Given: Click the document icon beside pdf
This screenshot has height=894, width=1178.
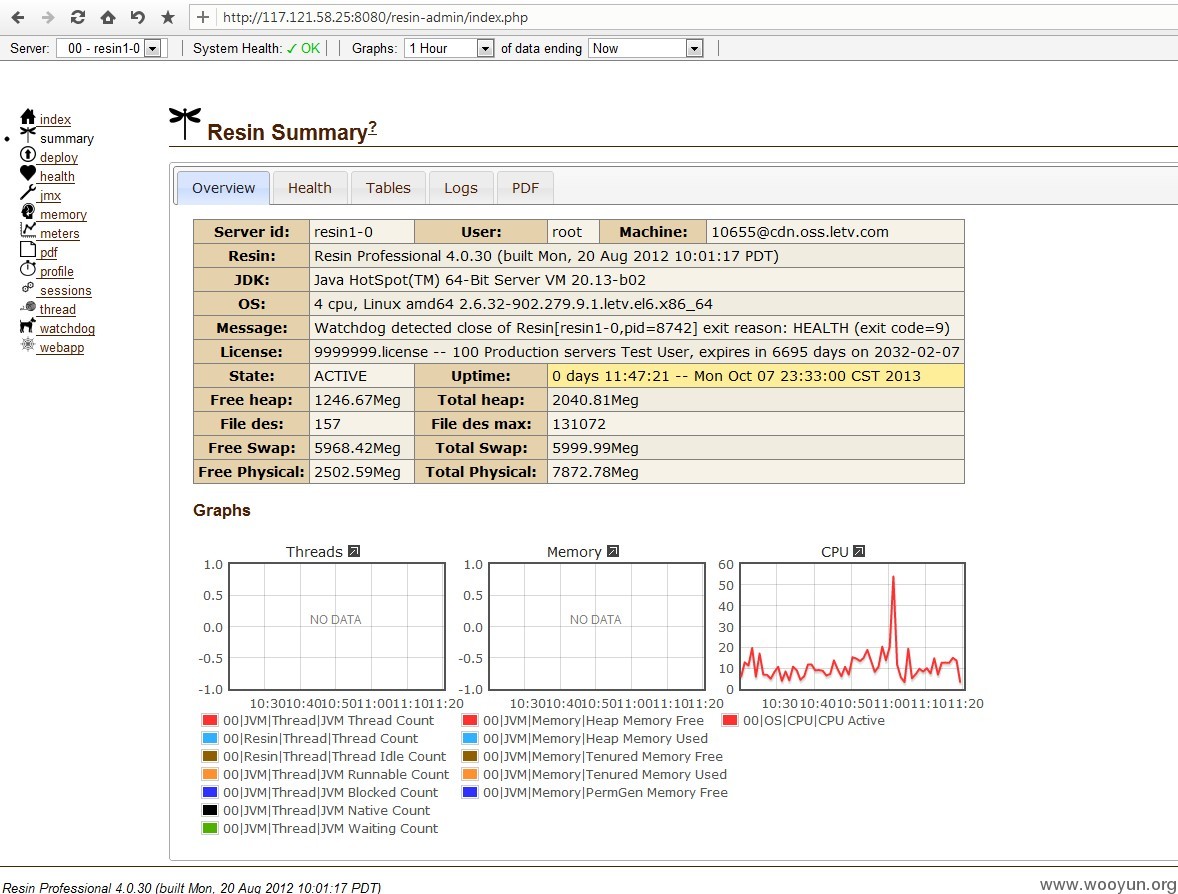Looking at the screenshot, I should (x=28, y=249).
